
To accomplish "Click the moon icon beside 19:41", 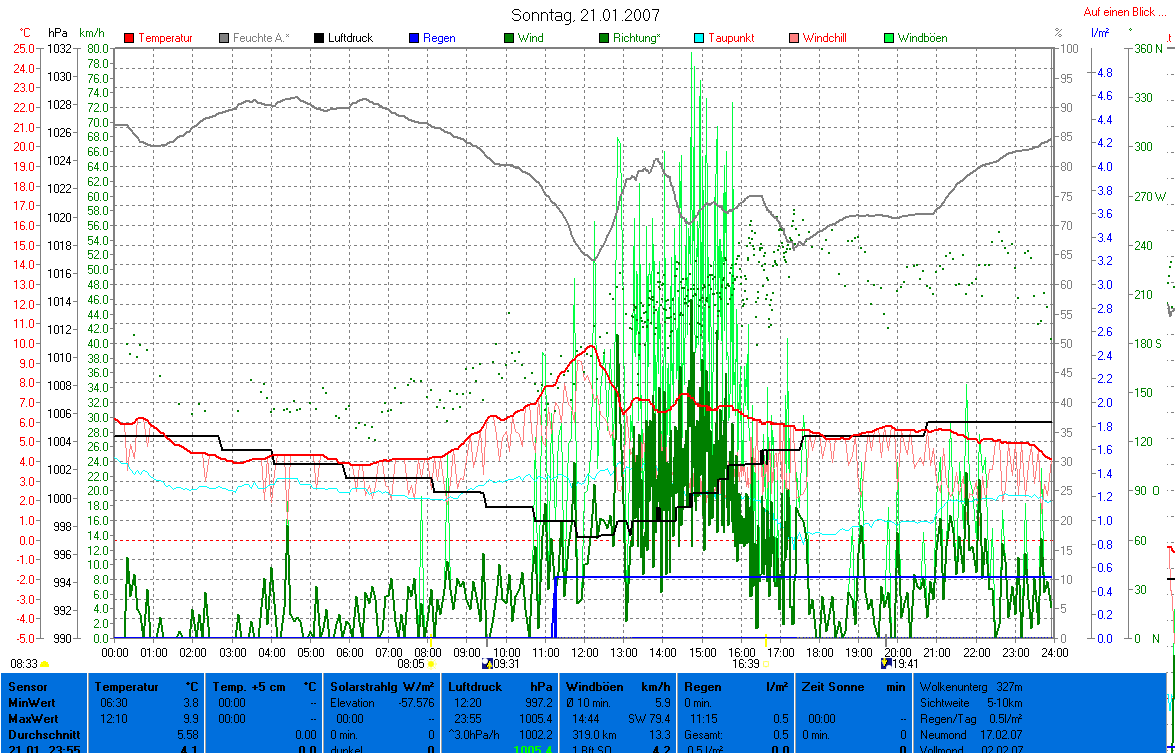I will [x=885, y=662].
